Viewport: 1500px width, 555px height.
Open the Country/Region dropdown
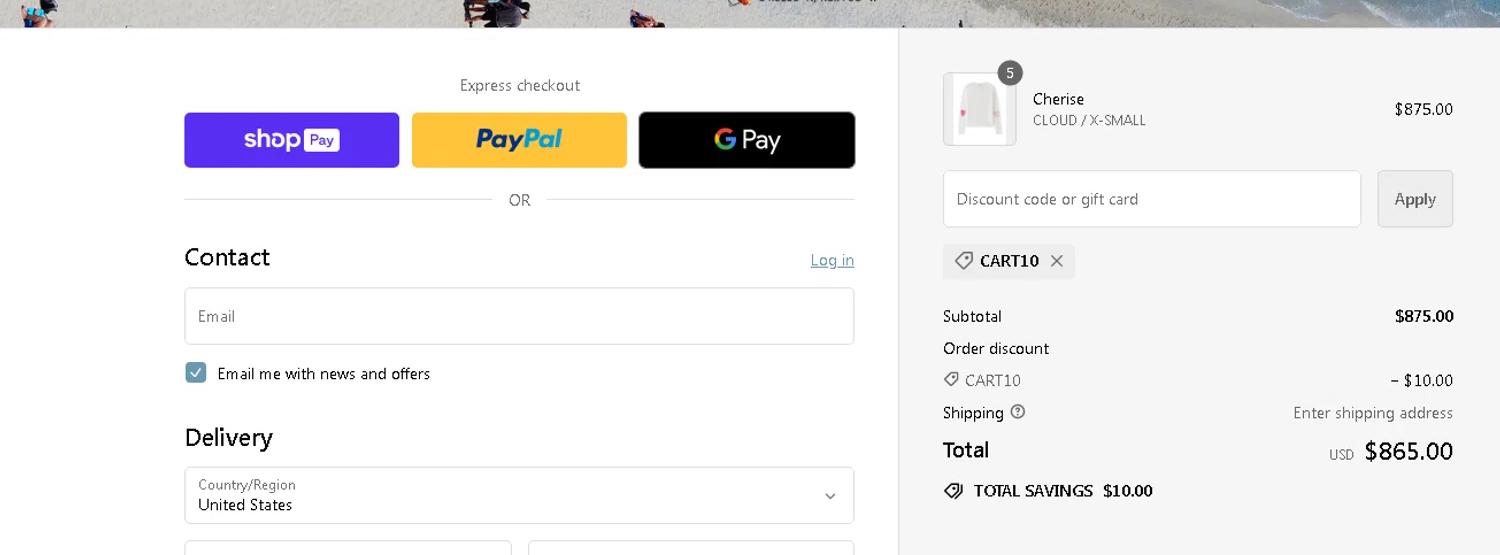[519, 495]
